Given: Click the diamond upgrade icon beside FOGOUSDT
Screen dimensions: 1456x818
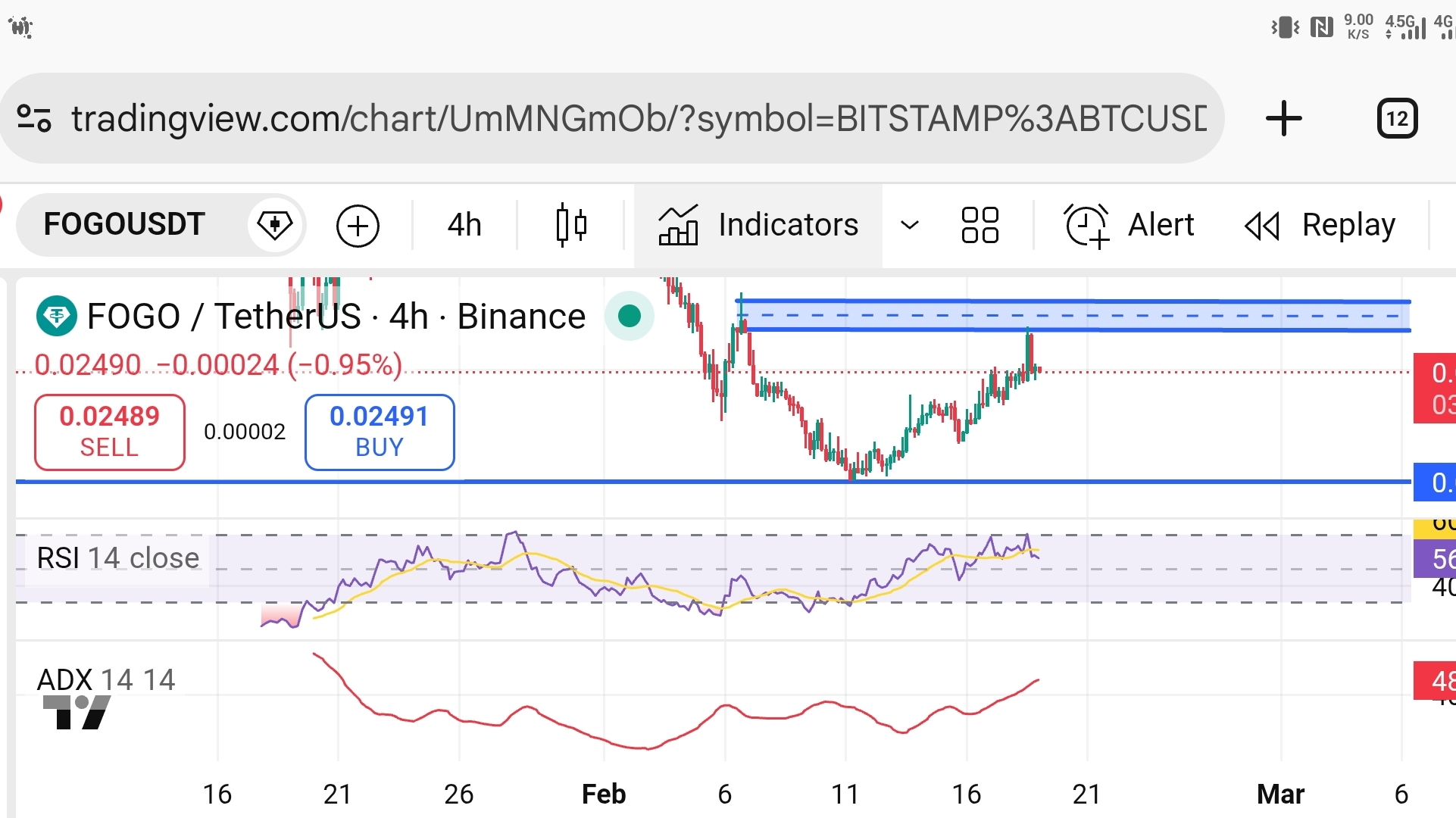Looking at the screenshot, I should 275,225.
